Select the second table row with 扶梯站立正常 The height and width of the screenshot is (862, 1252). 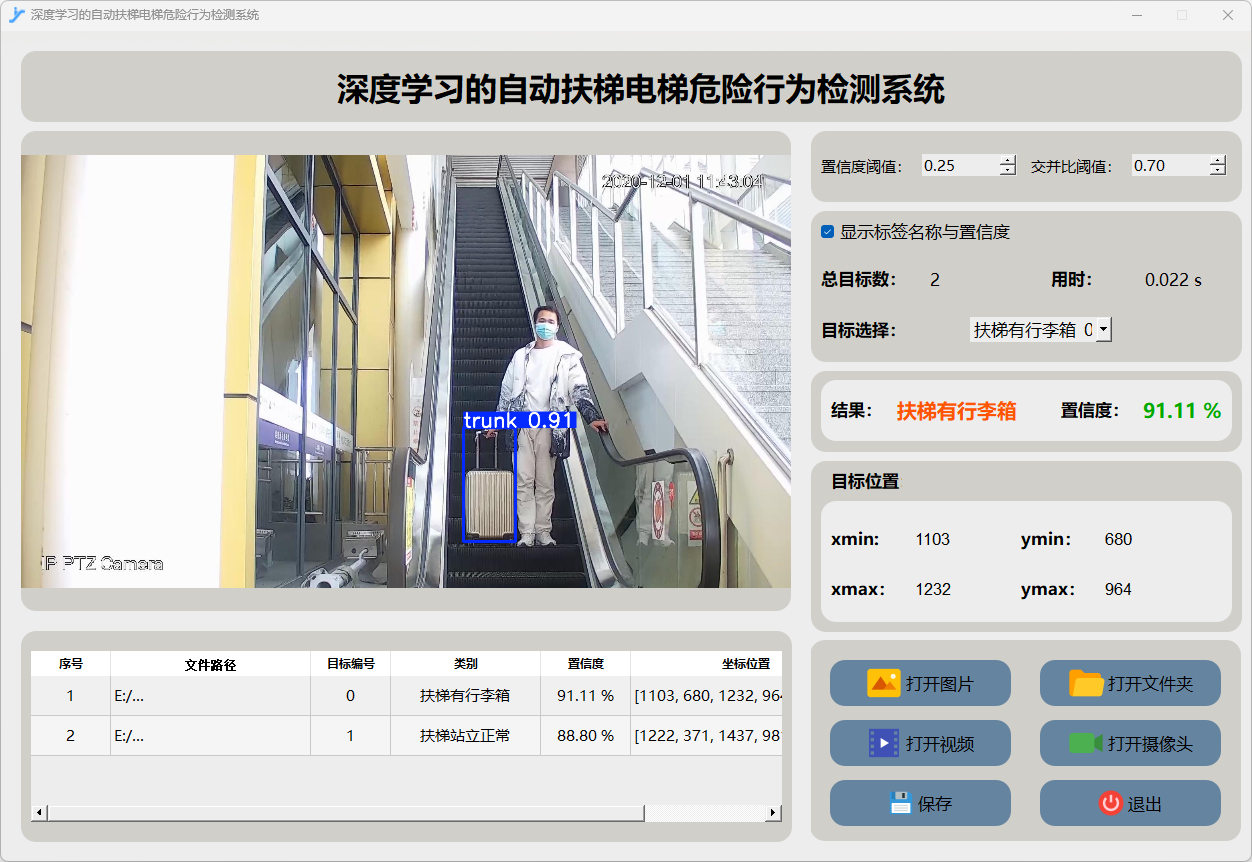465,736
